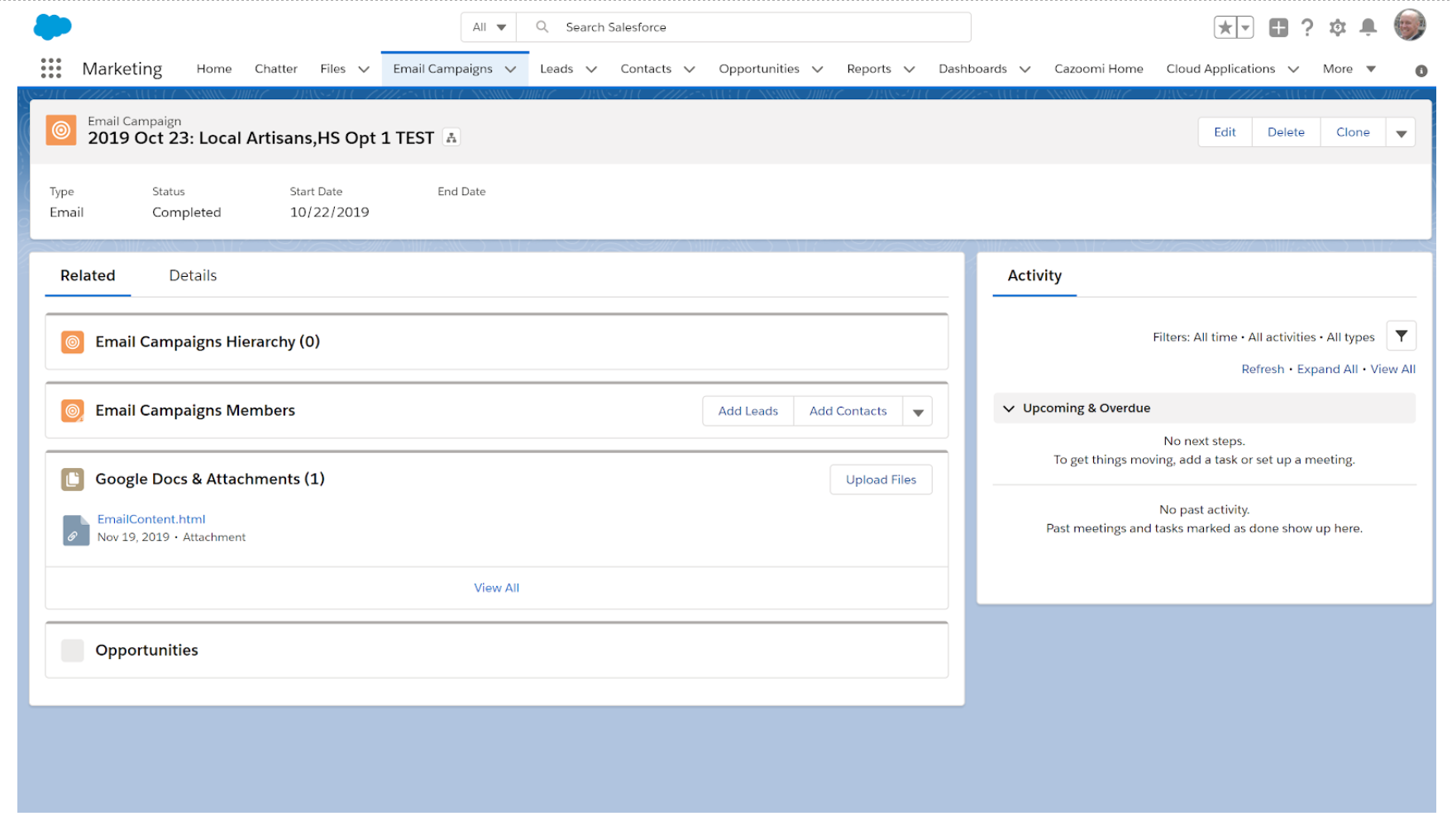Select the Email Campaigns tab
Image resolution: width=1452 pixels, height=840 pixels.
click(x=443, y=69)
